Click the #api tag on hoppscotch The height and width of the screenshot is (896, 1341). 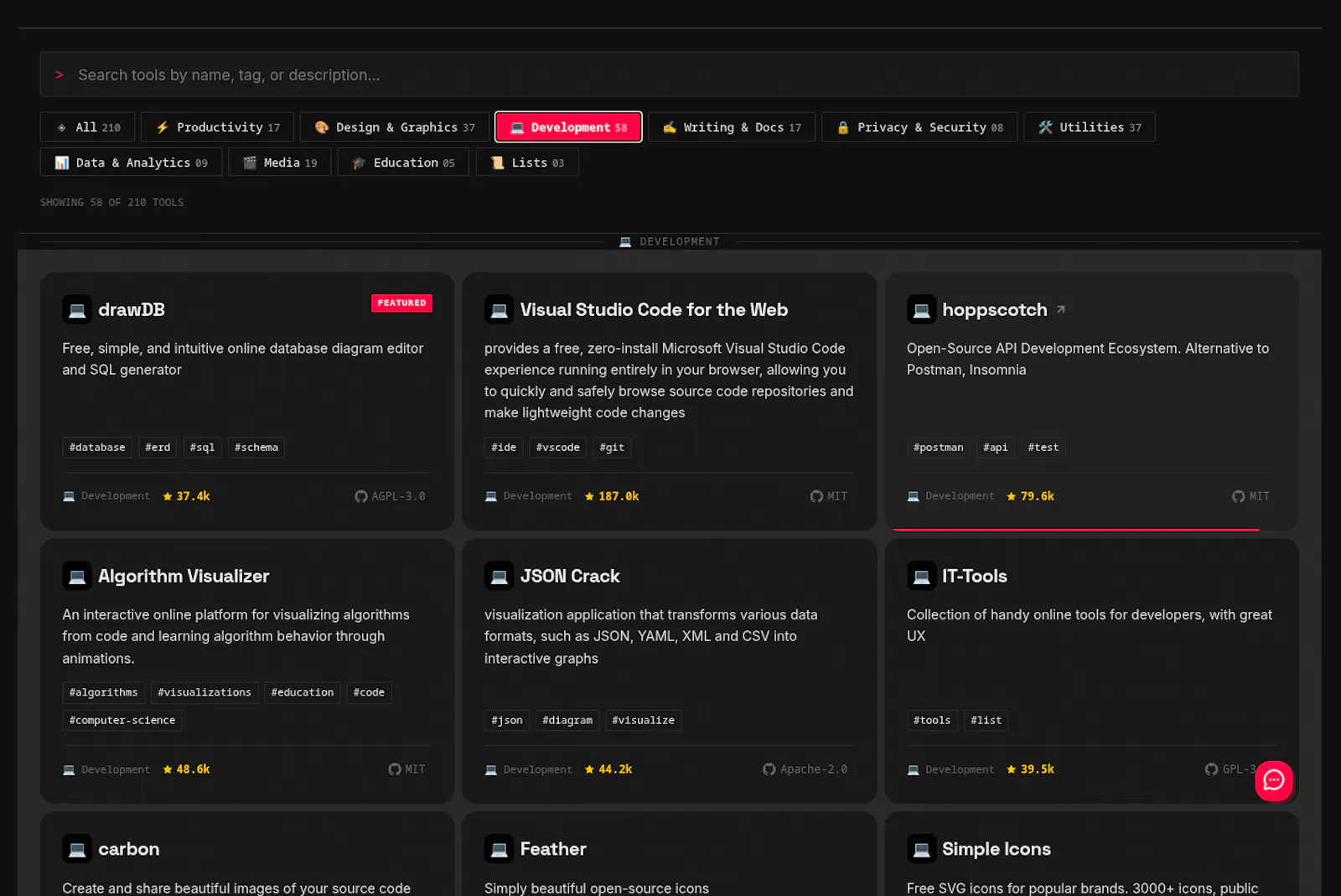point(996,448)
